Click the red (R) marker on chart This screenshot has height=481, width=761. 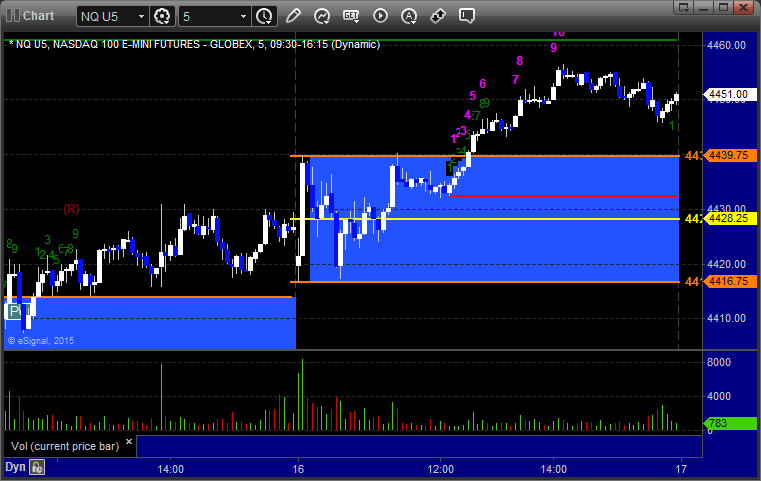[71, 209]
